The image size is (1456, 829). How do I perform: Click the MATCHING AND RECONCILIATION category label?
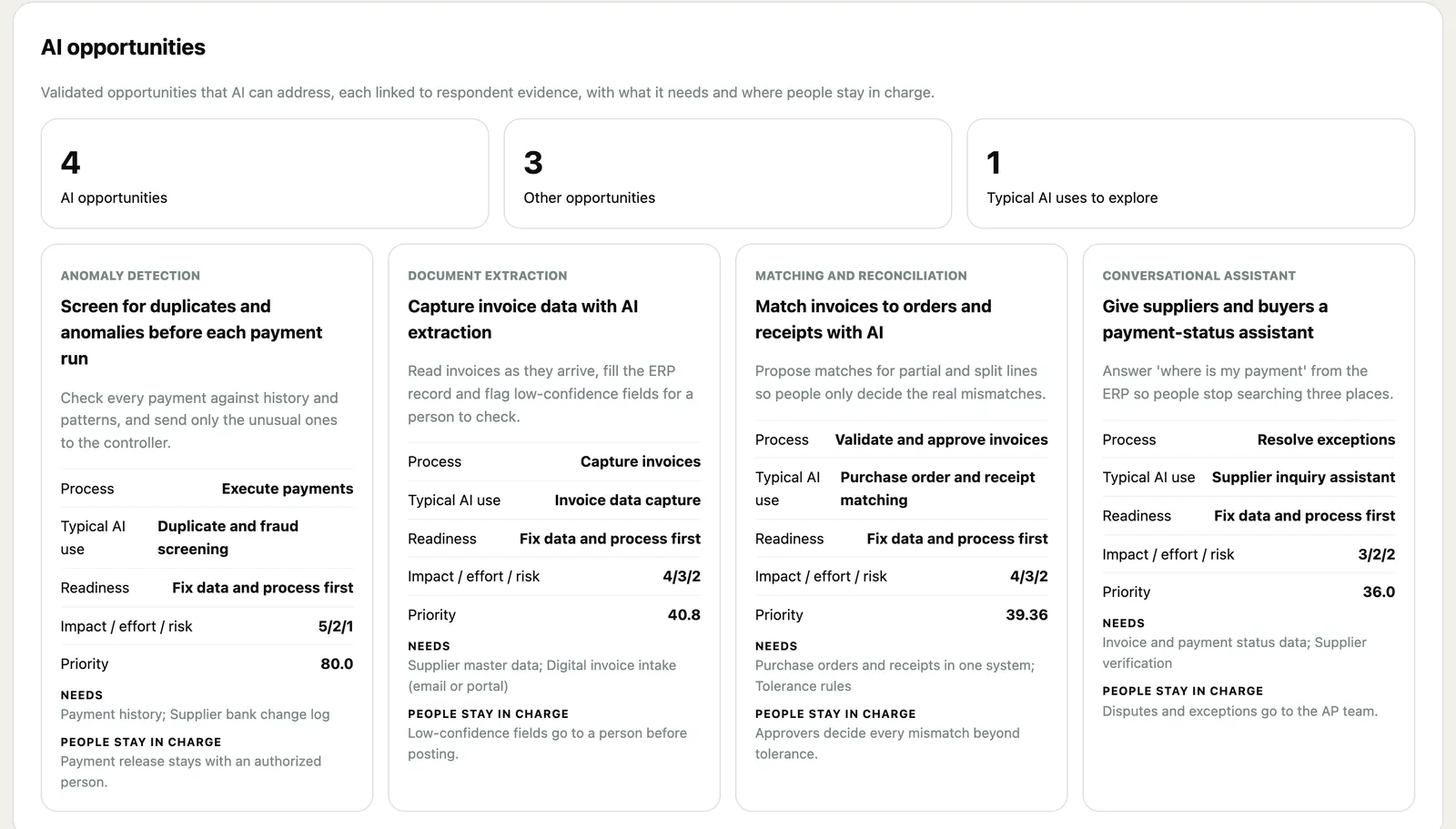(861, 276)
